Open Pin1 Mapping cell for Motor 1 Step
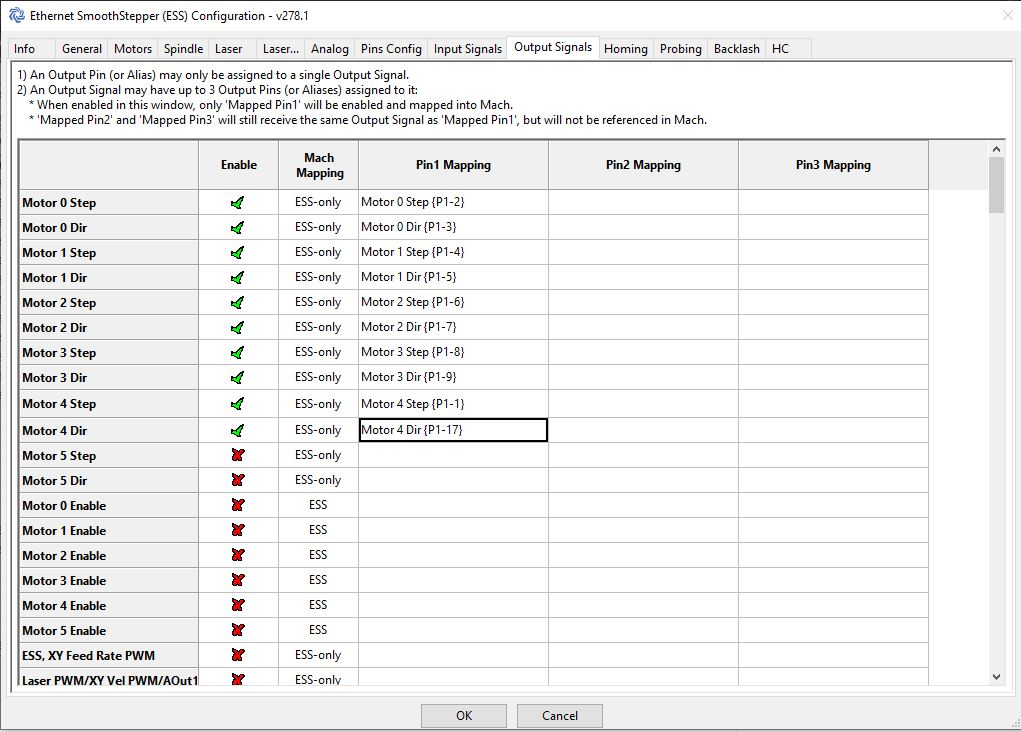The height and width of the screenshot is (732, 1021). click(453, 252)
